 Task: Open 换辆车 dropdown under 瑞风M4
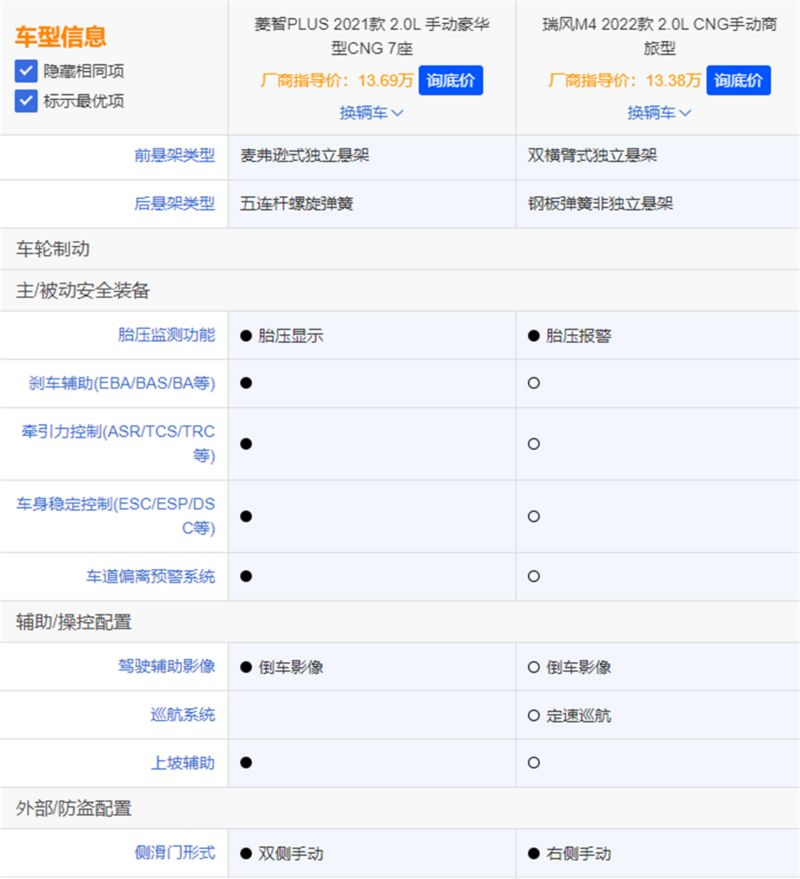coord(659,113)
